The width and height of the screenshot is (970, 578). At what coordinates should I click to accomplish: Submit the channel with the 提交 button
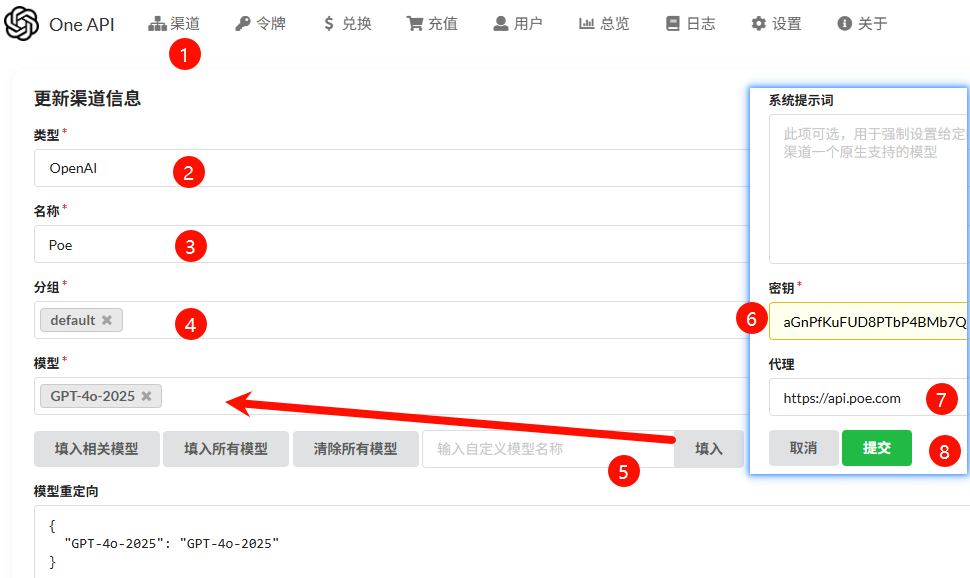tap(876, 448)
